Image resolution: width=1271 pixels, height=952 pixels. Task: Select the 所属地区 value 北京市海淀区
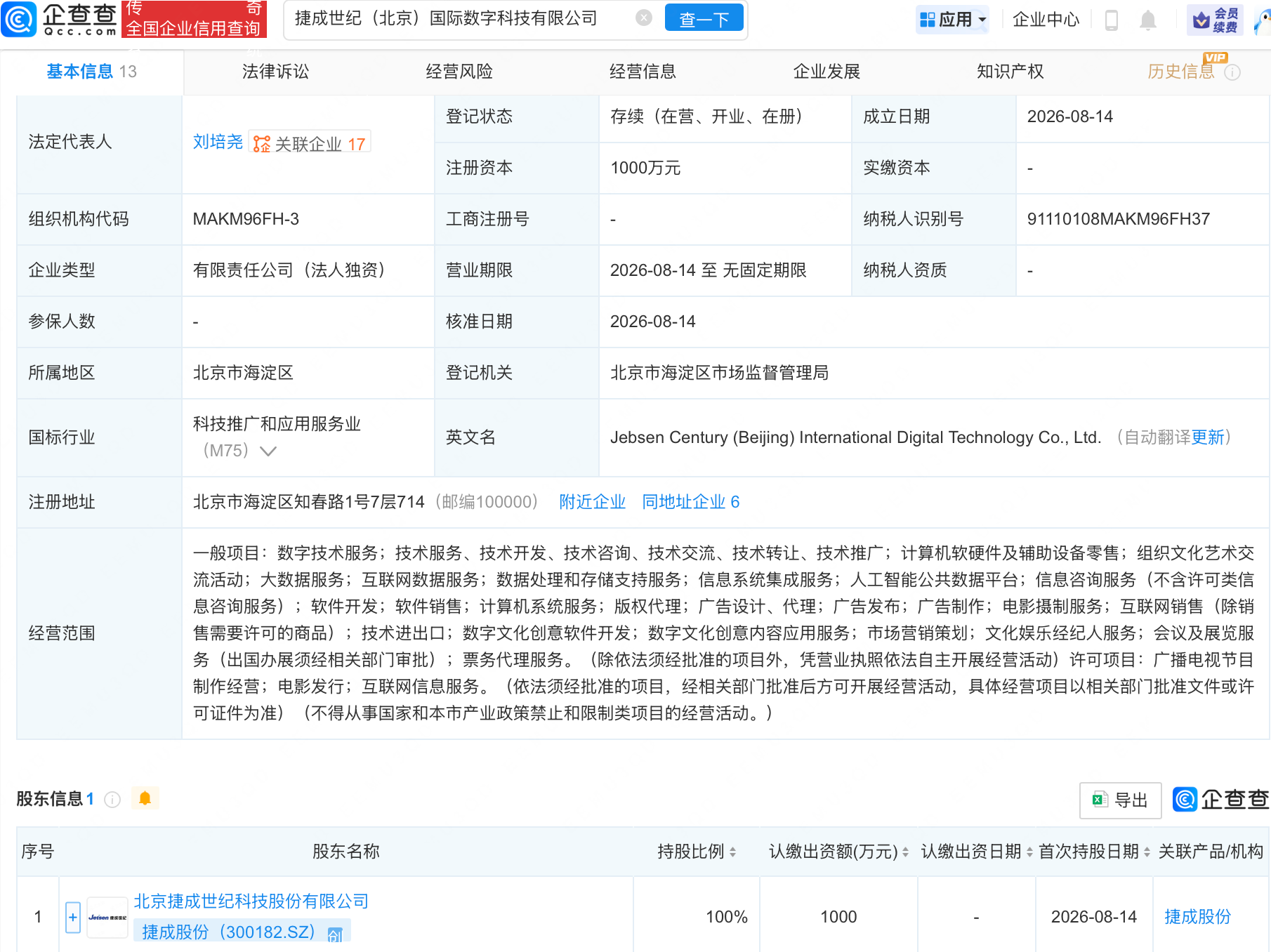(243, 373)
